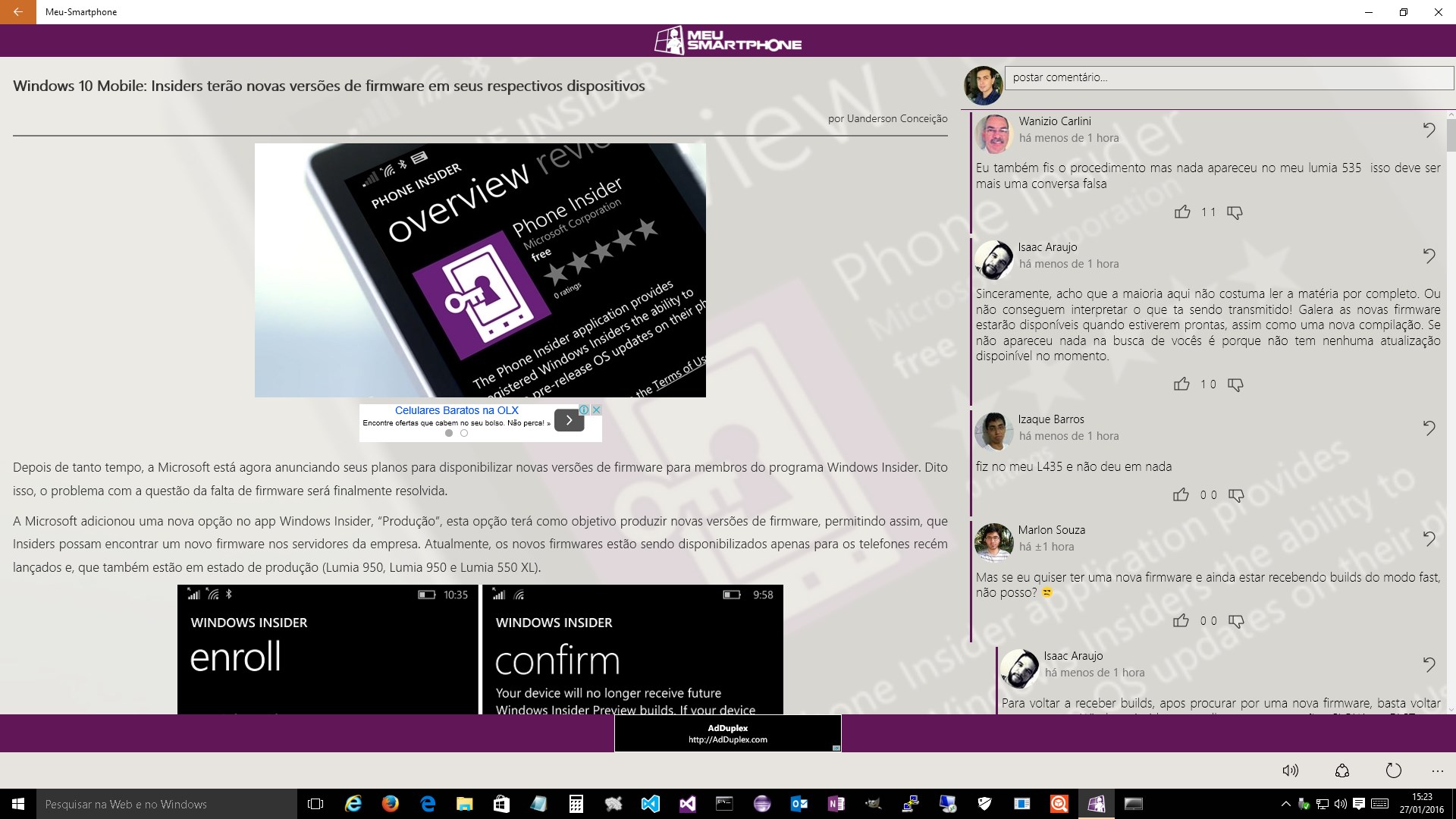Open the Meu Smartphone logo header
Viewport: 1456px width, 819px height.
(x=728, y=40)
